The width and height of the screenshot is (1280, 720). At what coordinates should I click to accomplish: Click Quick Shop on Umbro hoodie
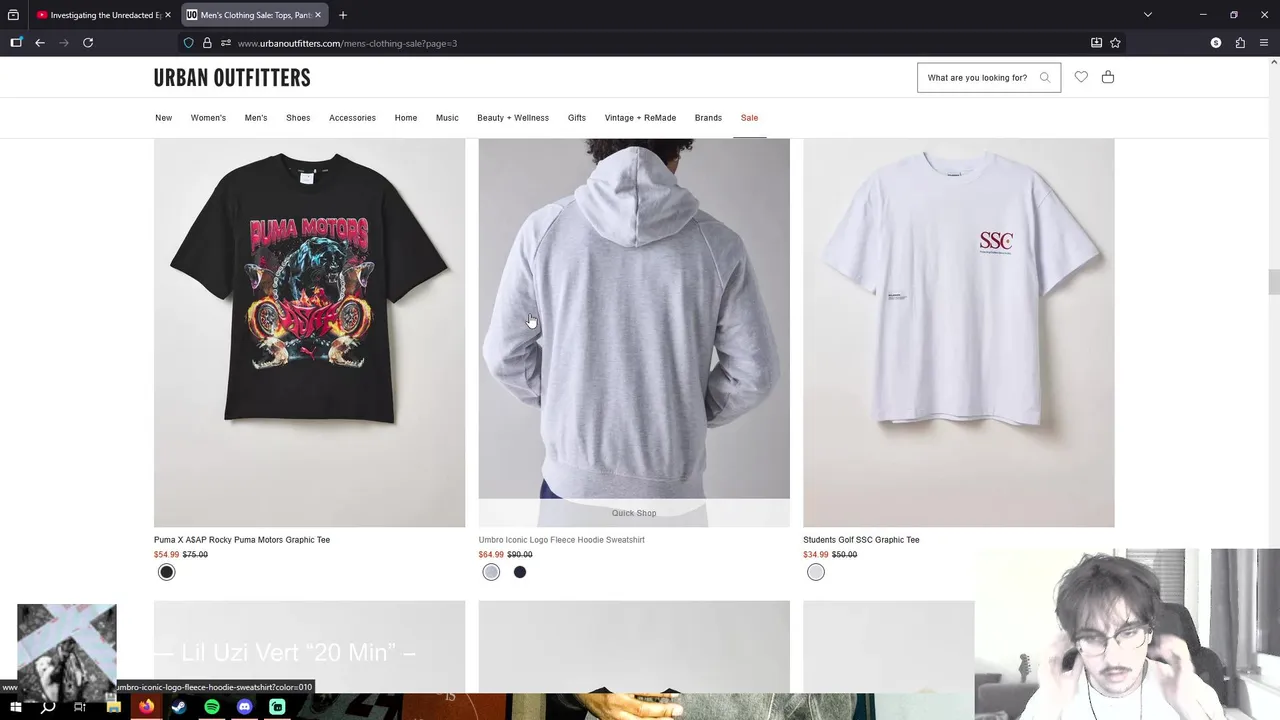tap(634, 513)
